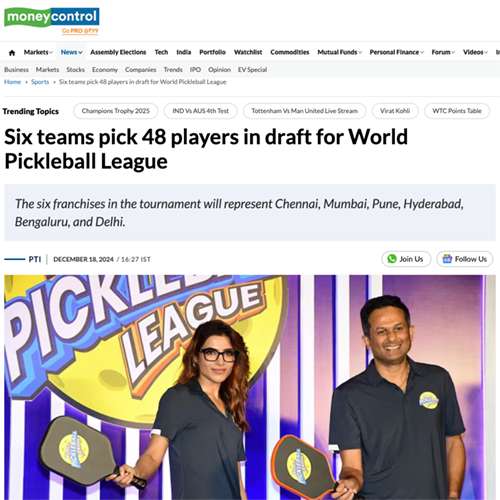This screenshot has height=500, width=500.
Task: Open the Mutual Funds dropdown
Action: (339, 52)
